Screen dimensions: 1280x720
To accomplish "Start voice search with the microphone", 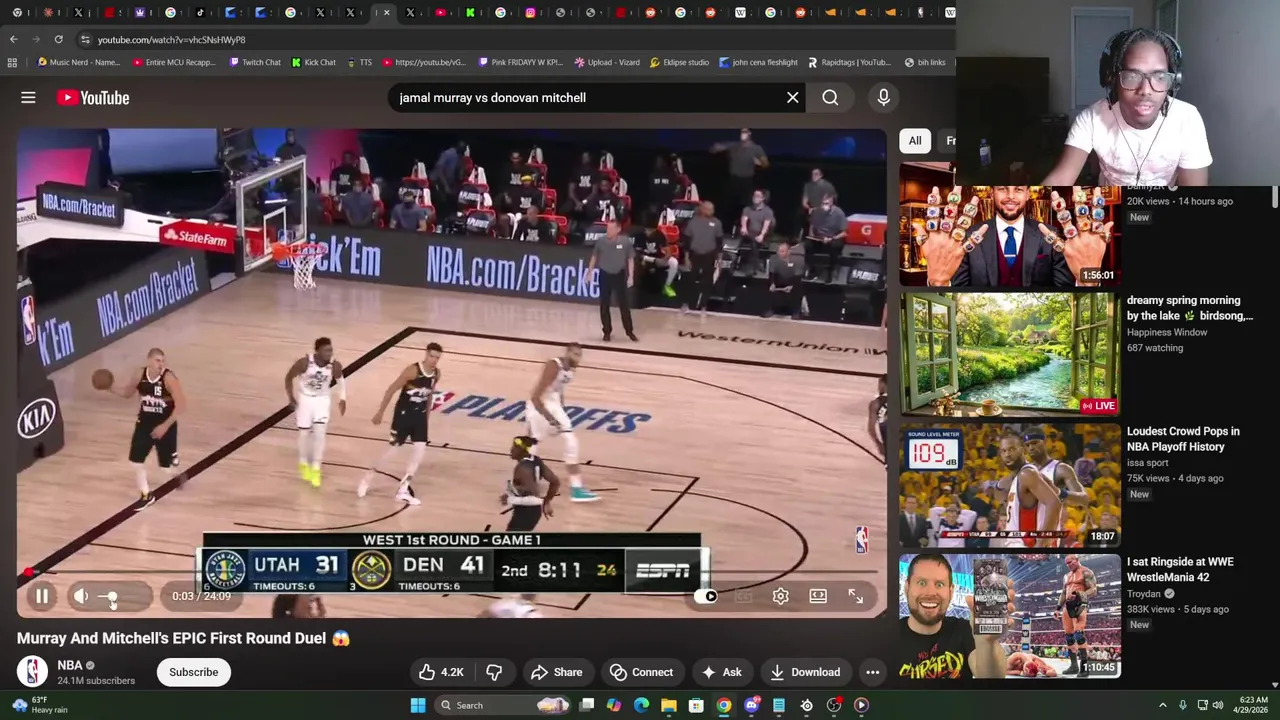I will 883,97.
